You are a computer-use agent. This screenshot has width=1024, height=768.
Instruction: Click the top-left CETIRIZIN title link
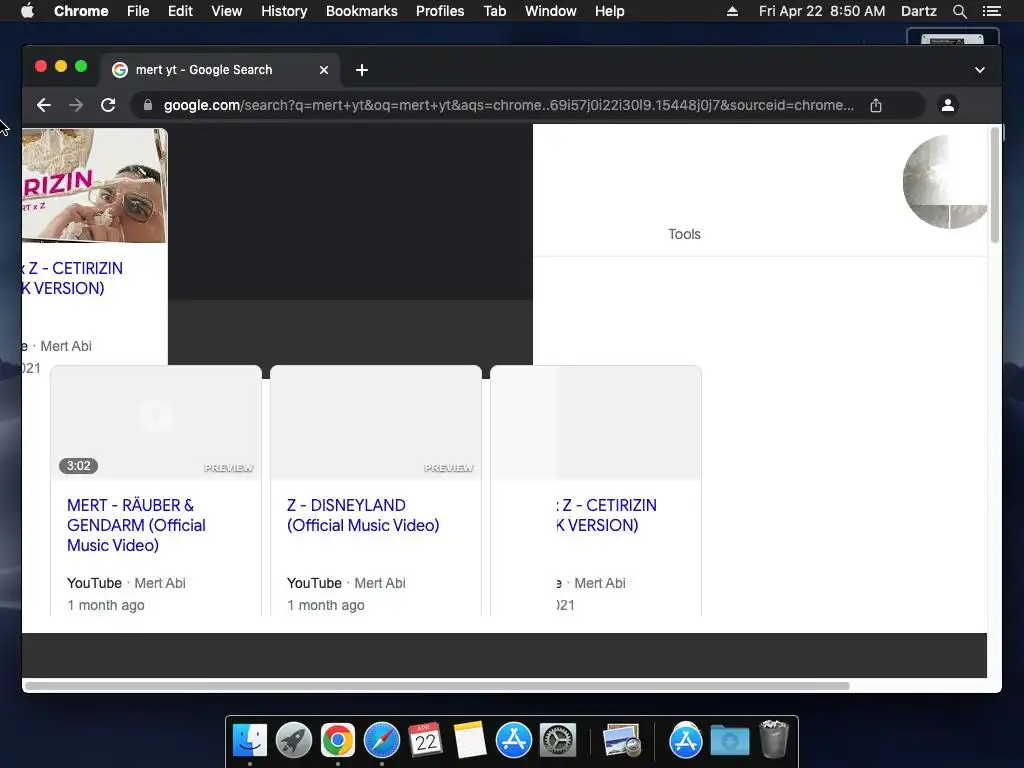72,278
